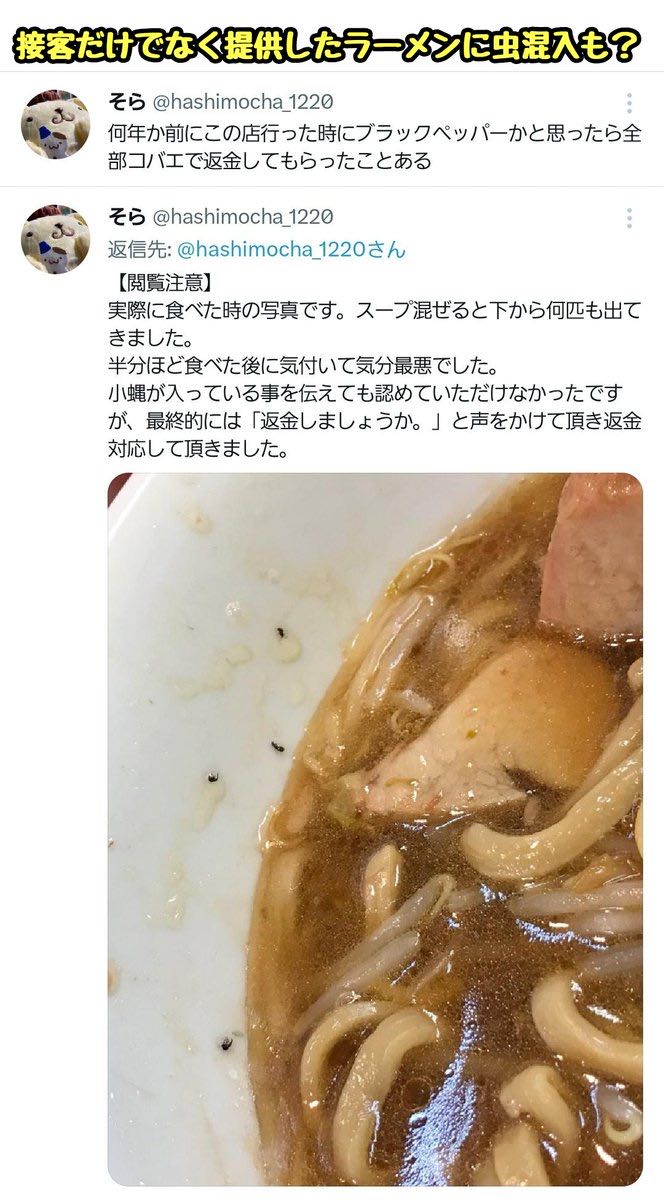Open the reply tweet's three-dot more menu
Viewport: 664px width, 1200px height.
(x=628, y=218)
